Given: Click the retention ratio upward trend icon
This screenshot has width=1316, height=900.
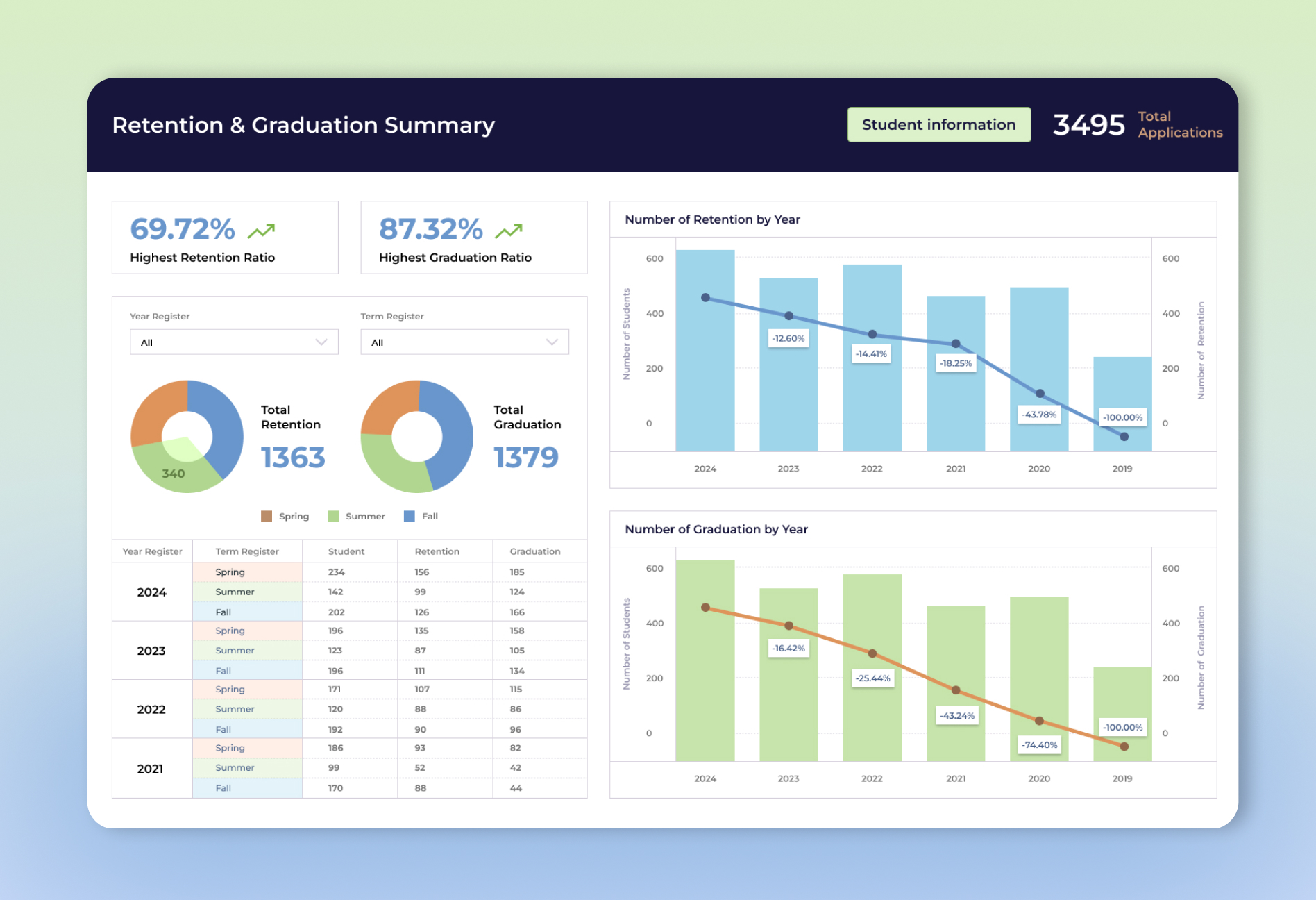Looking at the screenshot, I should click(261, 231).
